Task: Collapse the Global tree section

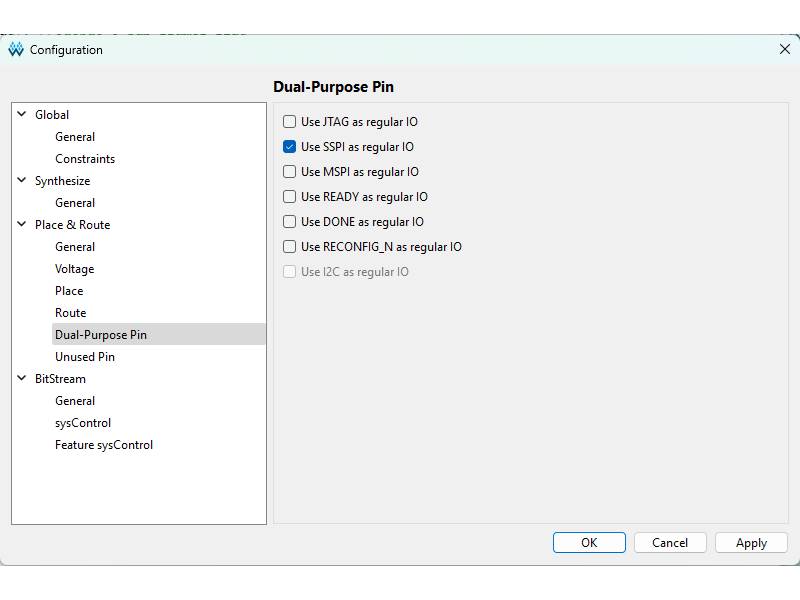Action: tap(22, 115)
